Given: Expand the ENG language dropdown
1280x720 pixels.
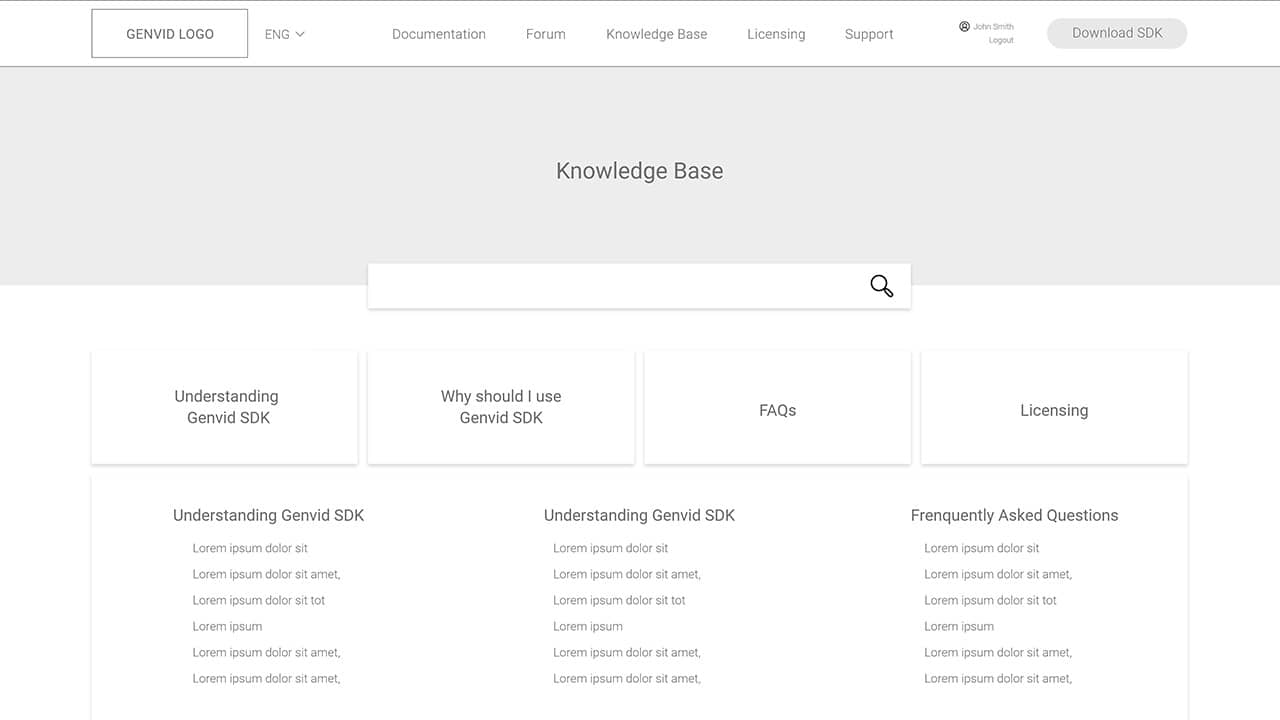Looking at the screenshot, I should point(285,34).
